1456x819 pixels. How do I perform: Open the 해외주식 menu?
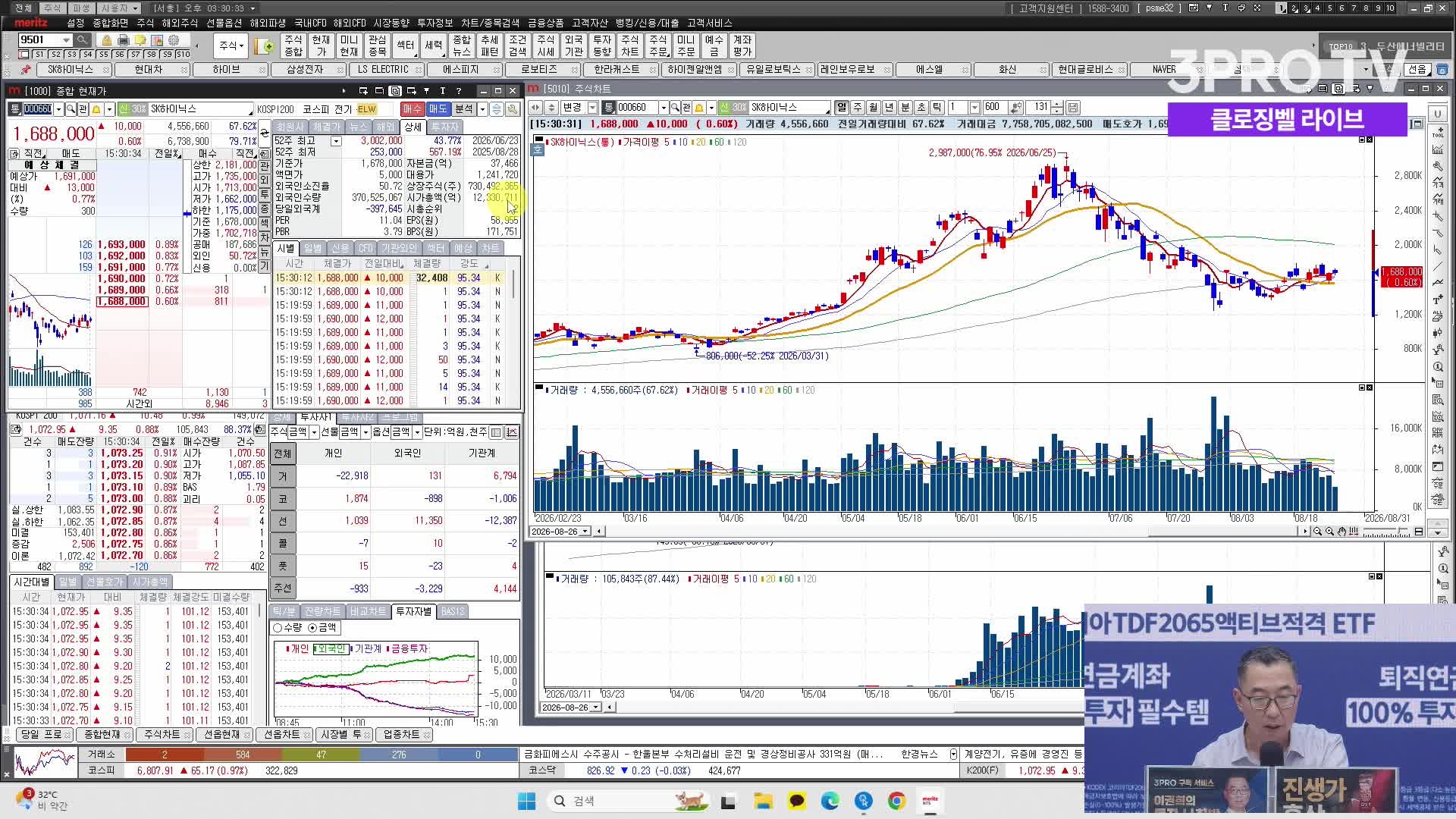point(179,24)
